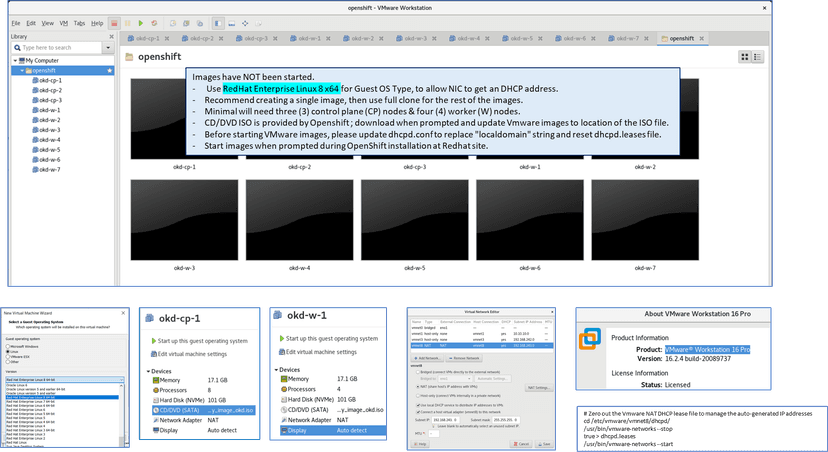The height and width of the screenshot is (452, 828).
Task: Collapse the Devices section in okd-cp-1 panel
Action: pos(146,369)
